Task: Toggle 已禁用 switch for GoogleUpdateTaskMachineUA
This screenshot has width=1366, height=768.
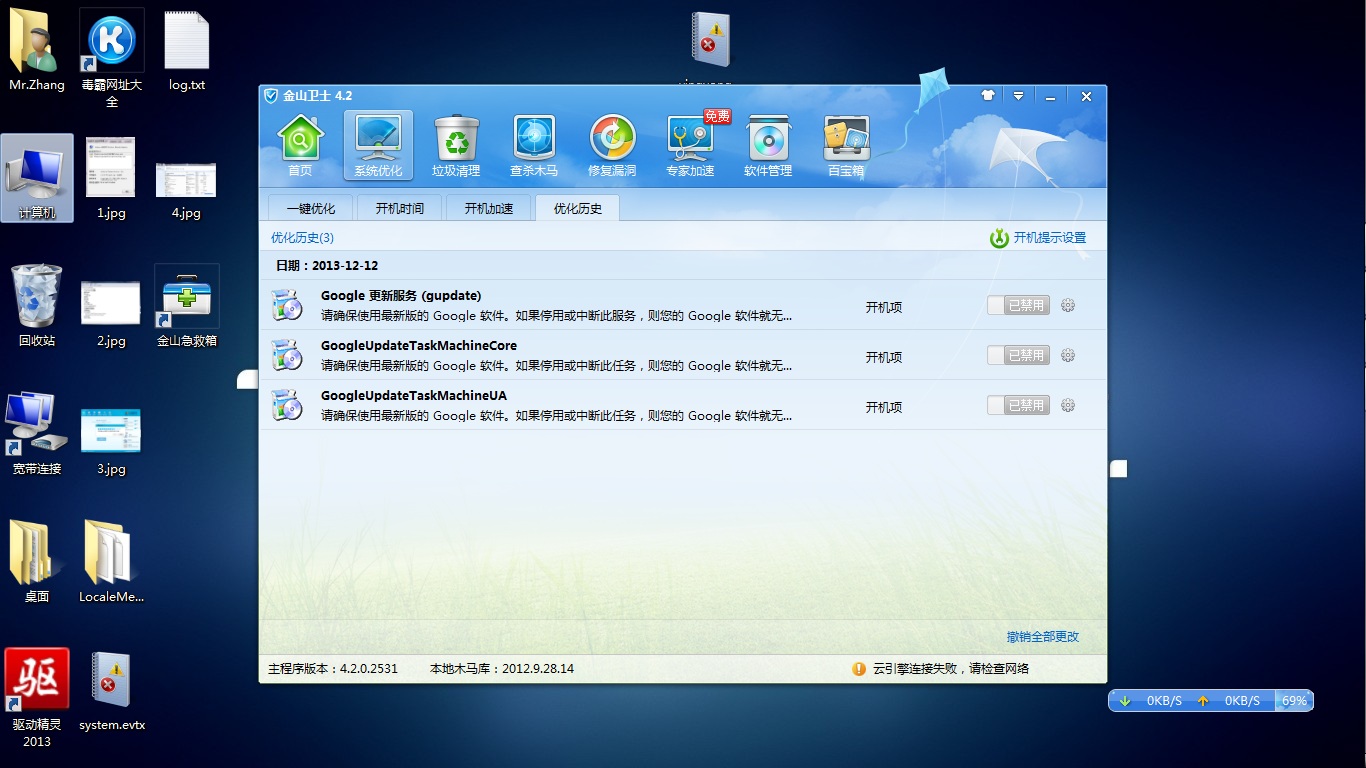Action: tap(1018, 405)
